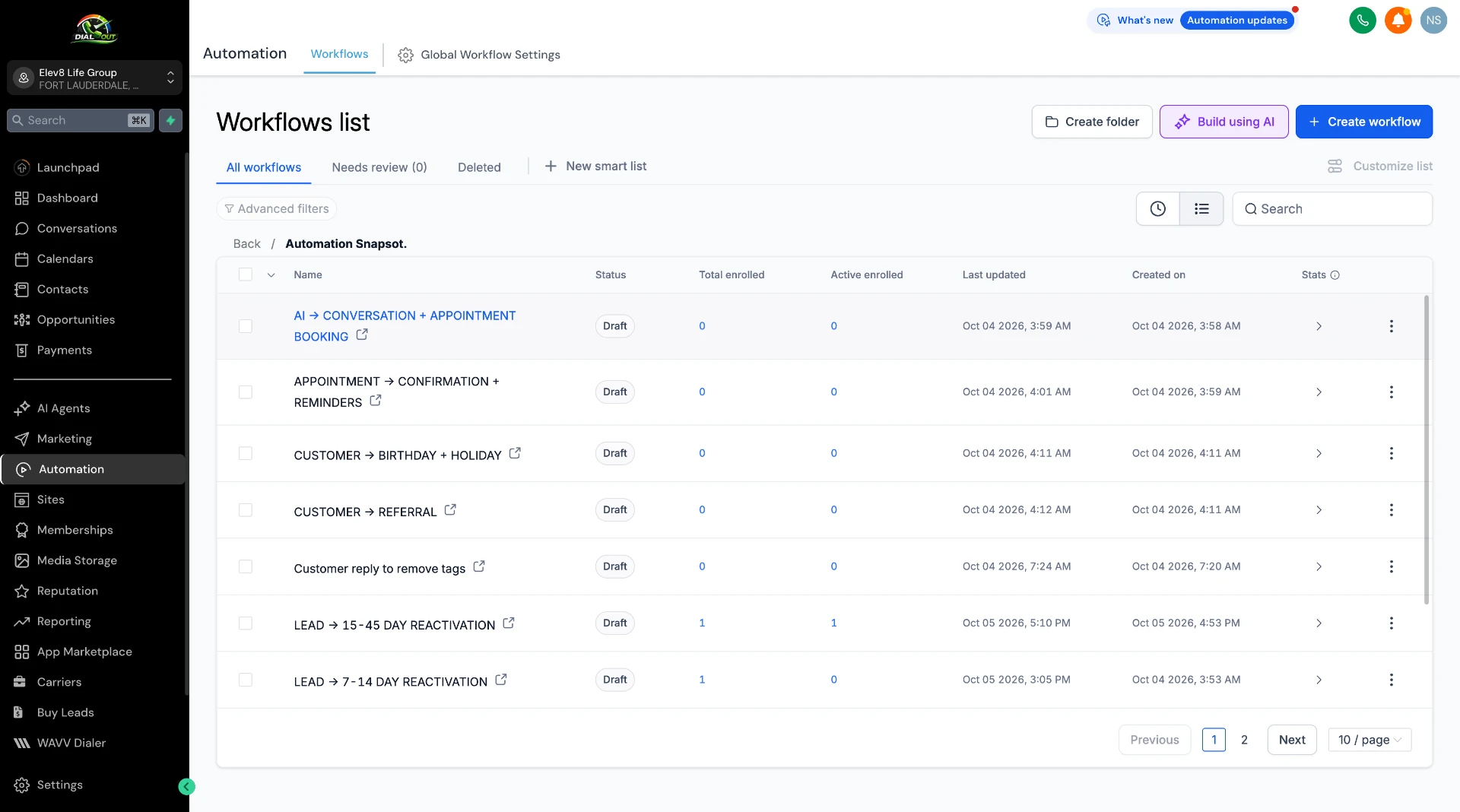Expand stats for LEAD 7-14 DAY REACTIVATION
This screenshot has width=1460, height=812.
1319,680
